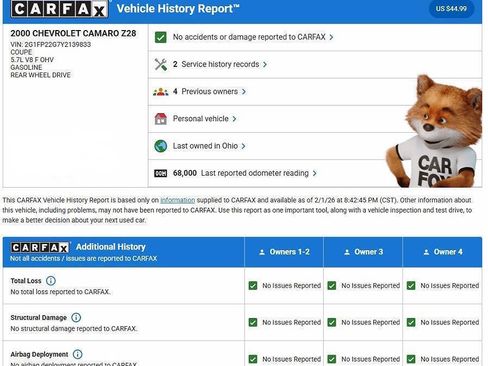Click the CARFAX logo in the header
The height and width of the screenshot is (366, 488).
[x=59, y=9]
